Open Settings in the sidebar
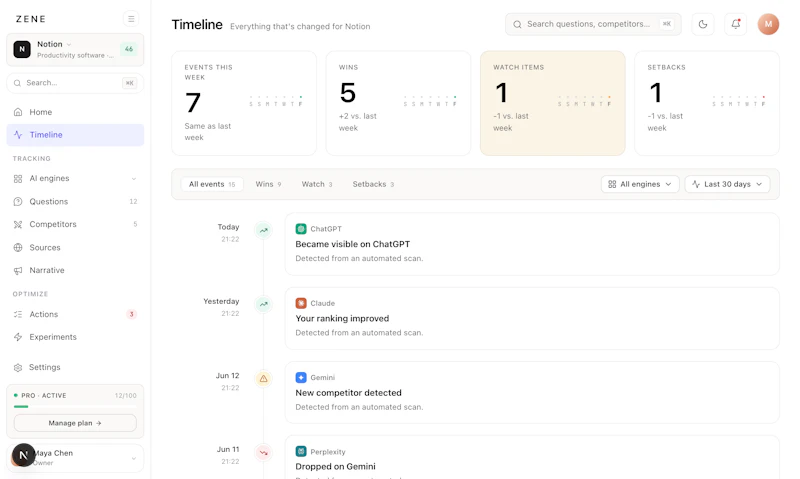Screen dimensions: 800x479 [x=75, y=367]
